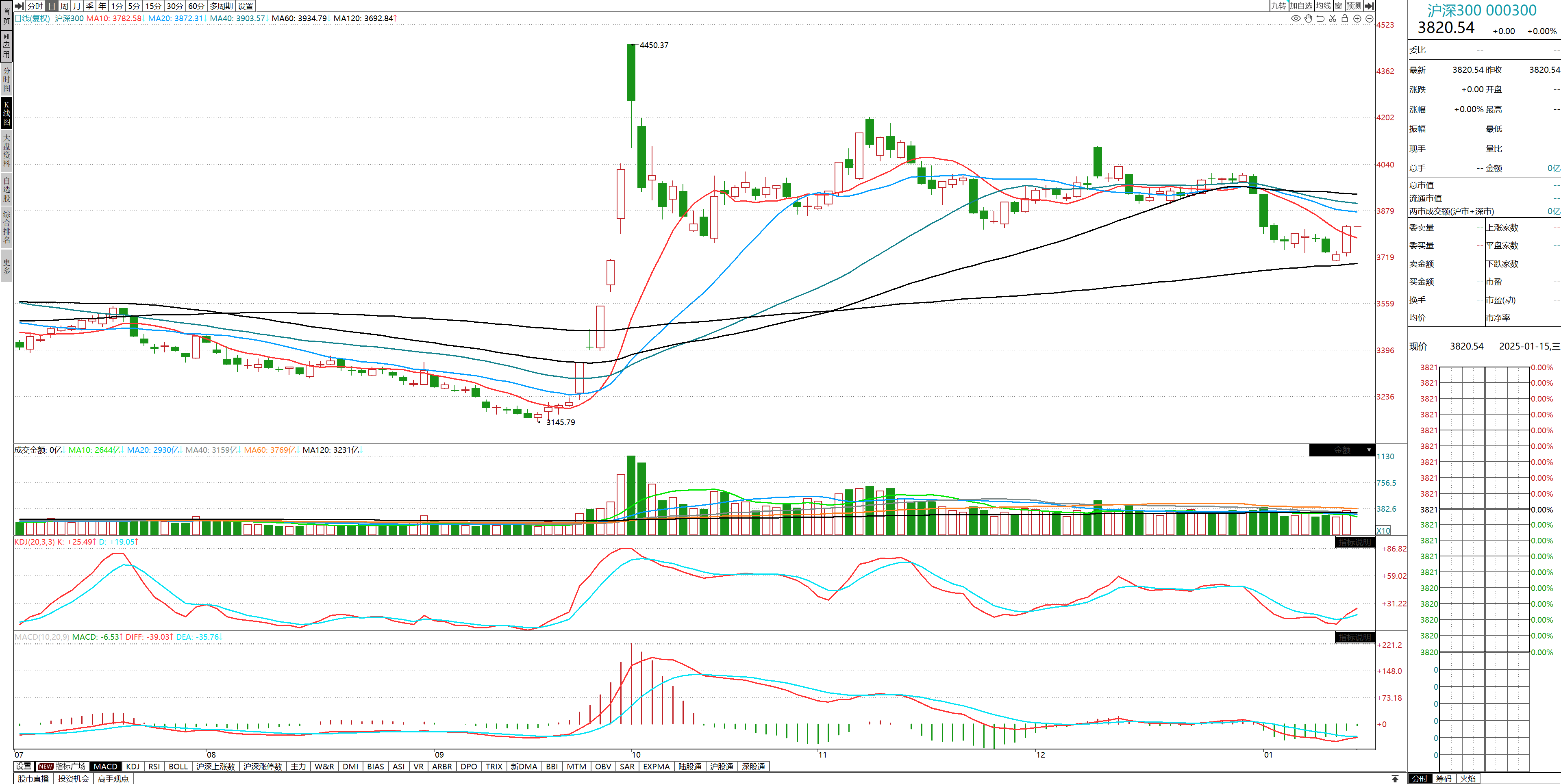
Task: Open 指标说明 for the KDJ pane
Action: 1355,542
